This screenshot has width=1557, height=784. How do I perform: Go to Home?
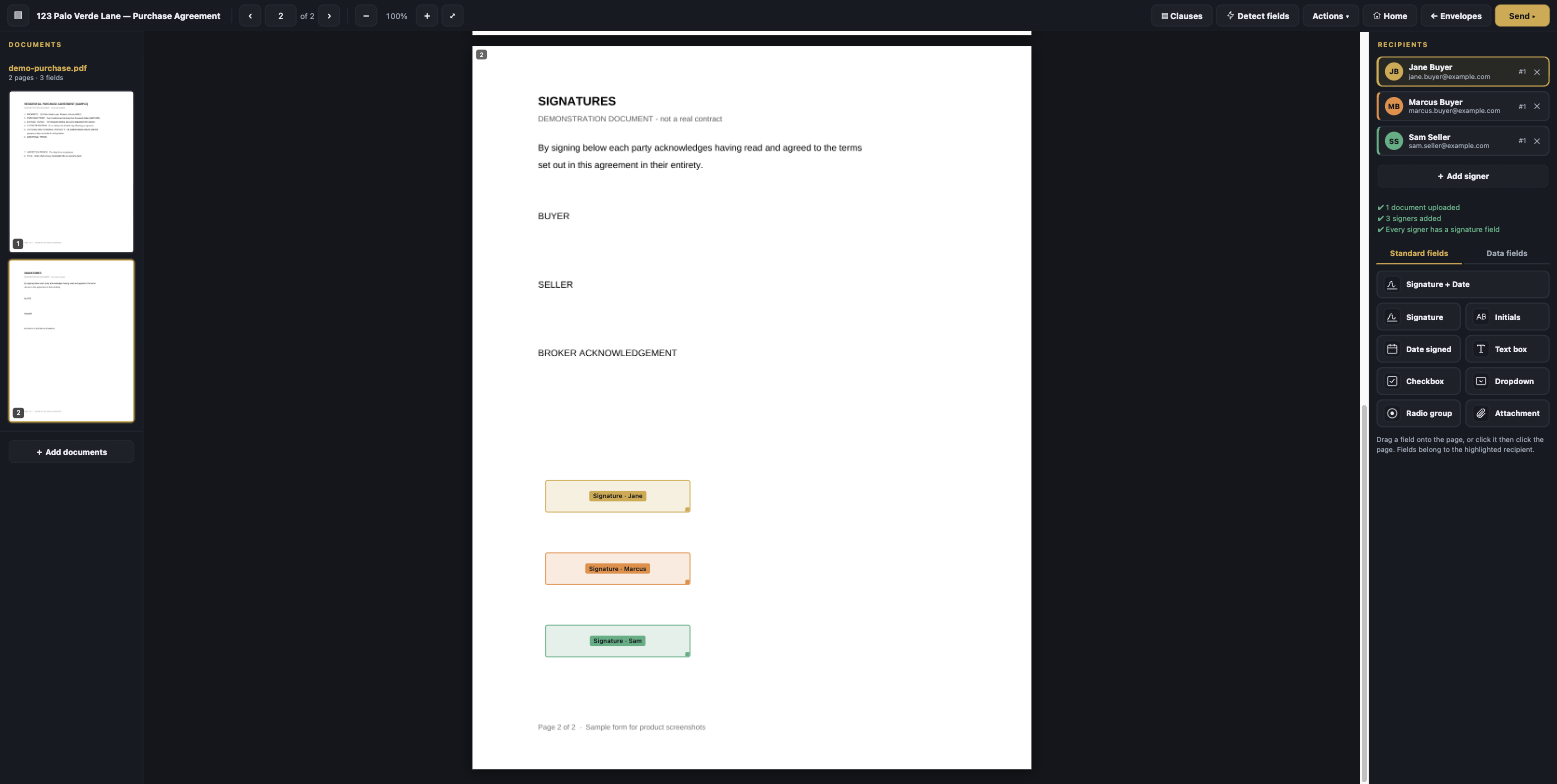tap(1390, 16)
